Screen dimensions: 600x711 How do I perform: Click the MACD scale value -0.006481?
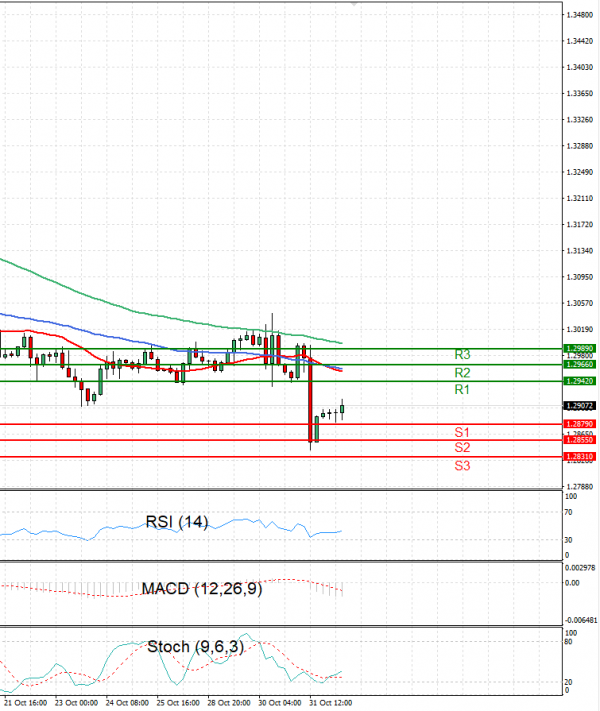point(581,620)
